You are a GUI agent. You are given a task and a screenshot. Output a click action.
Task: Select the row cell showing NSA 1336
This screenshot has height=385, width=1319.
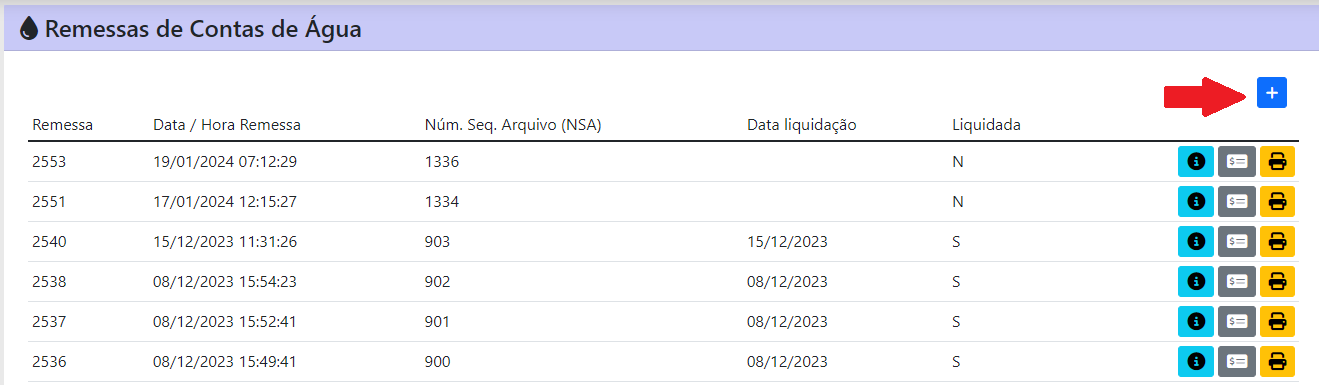[442, 161]
